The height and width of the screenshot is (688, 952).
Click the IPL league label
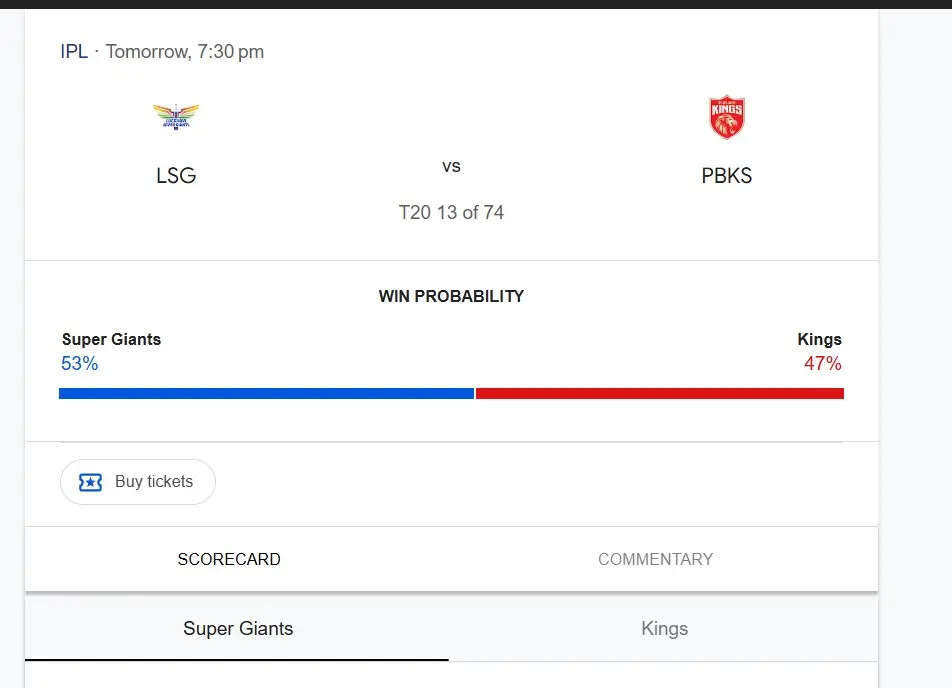click(74, 51)
